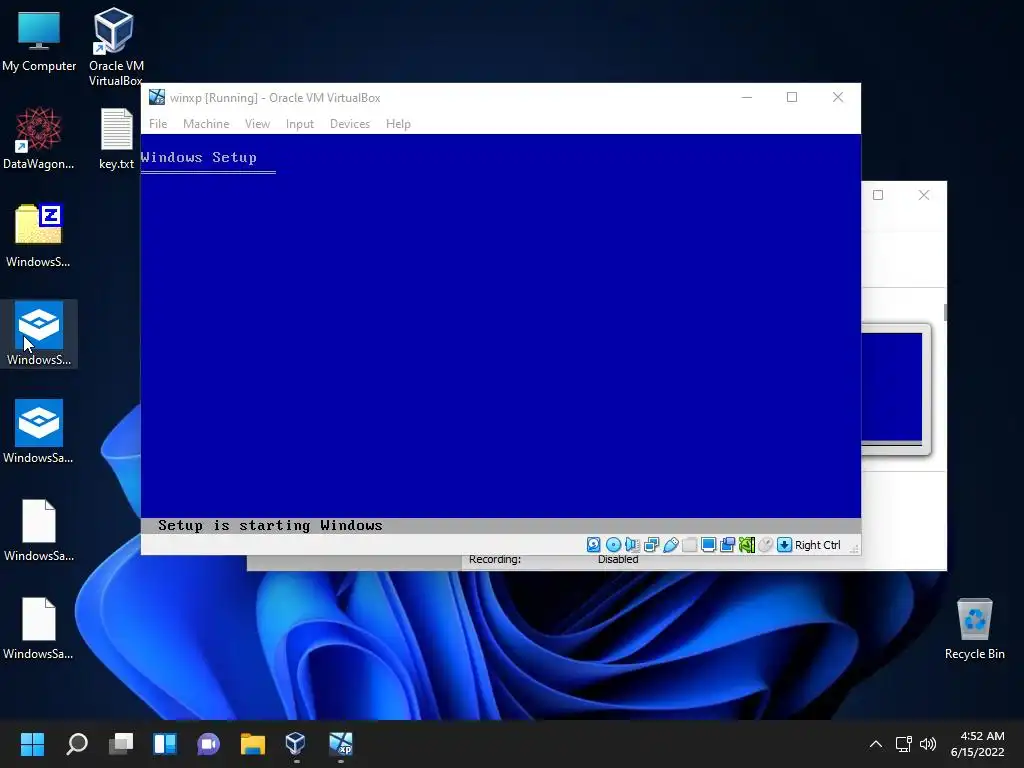1024x768 pixels.
Task: Maximize the winxp VM window
Action: tap(792, 97)
